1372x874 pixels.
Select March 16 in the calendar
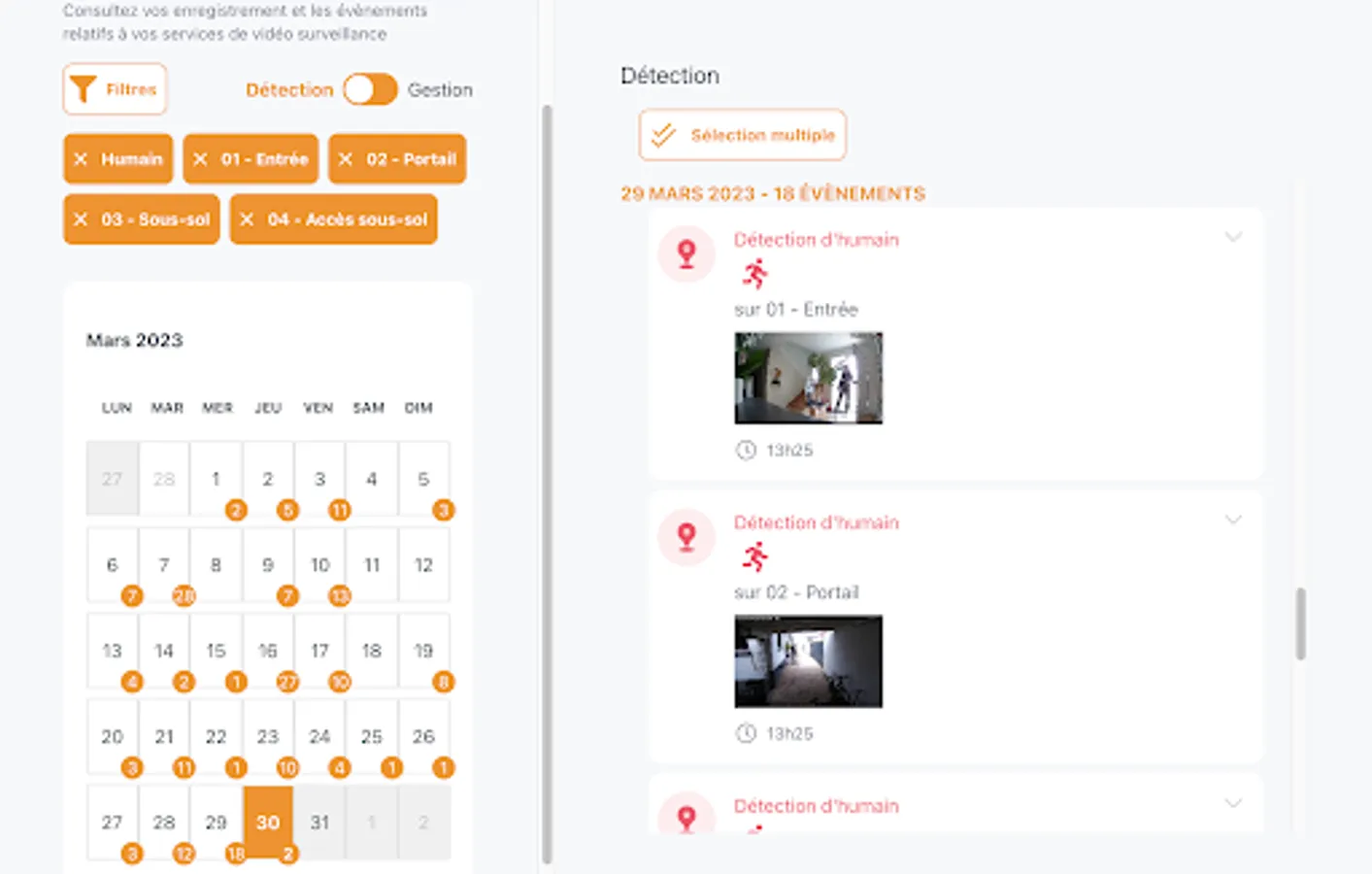click(x=268, y=651)
